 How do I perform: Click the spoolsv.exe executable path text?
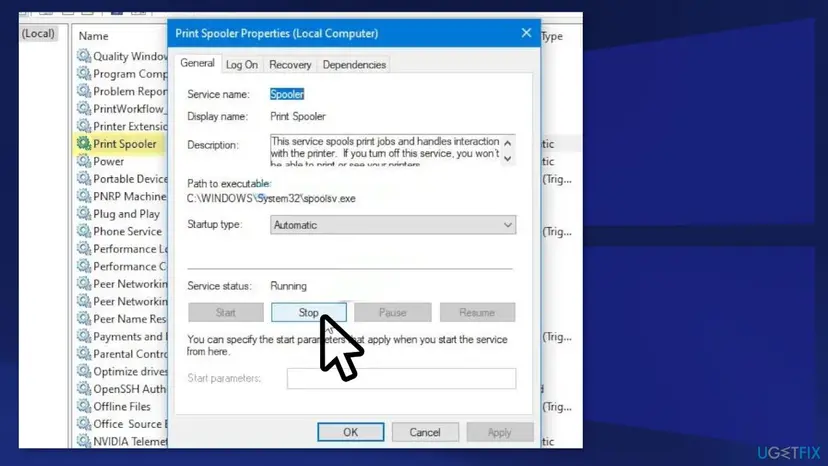tap(271, 199)
